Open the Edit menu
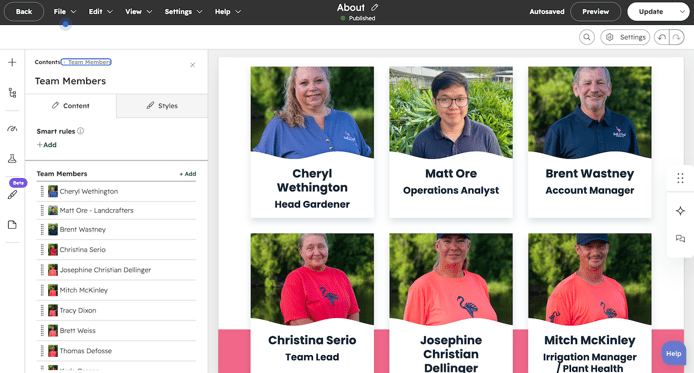The image size is (694, 373). coord(100,12)
